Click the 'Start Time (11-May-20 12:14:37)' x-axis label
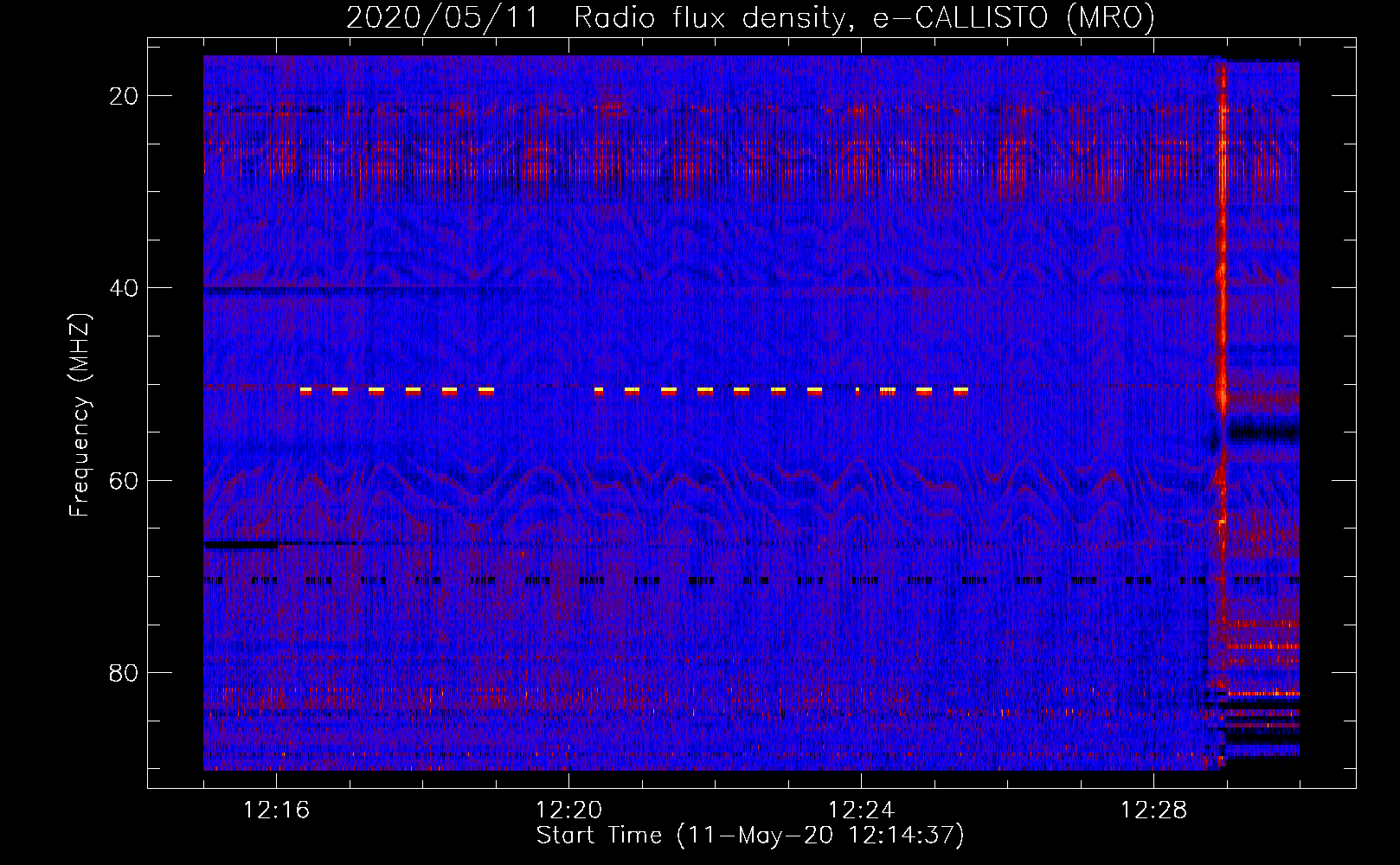Screen dimensions: 1400x865 [x=750, y=836]
